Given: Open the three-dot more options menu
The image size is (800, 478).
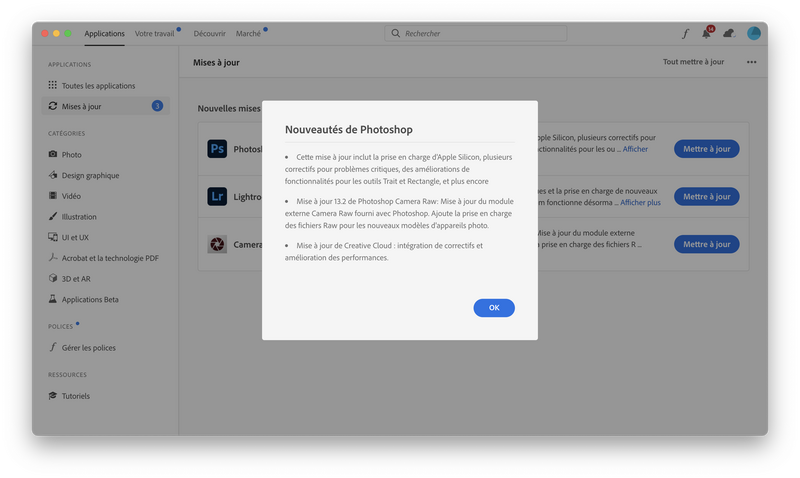Looking at the screenshot, I should tap(752, 62).
